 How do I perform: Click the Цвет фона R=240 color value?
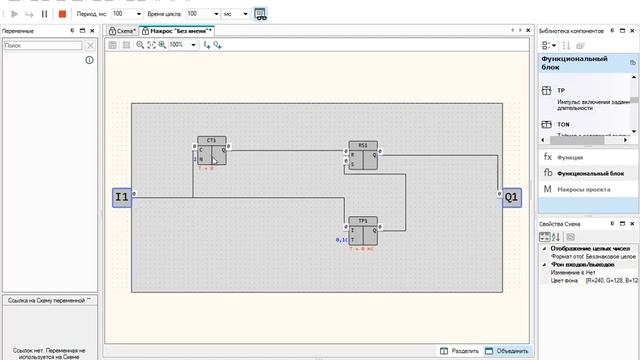pyautogui.click(x=612, y=280)
